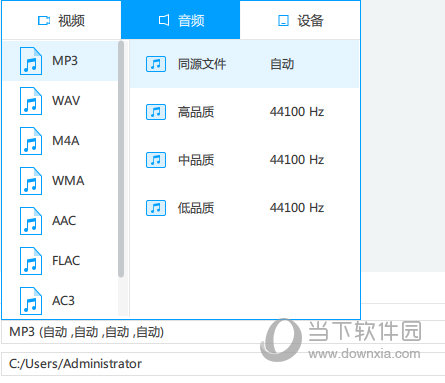Select the 同源文件 自动 preset

tap(244, 64)
